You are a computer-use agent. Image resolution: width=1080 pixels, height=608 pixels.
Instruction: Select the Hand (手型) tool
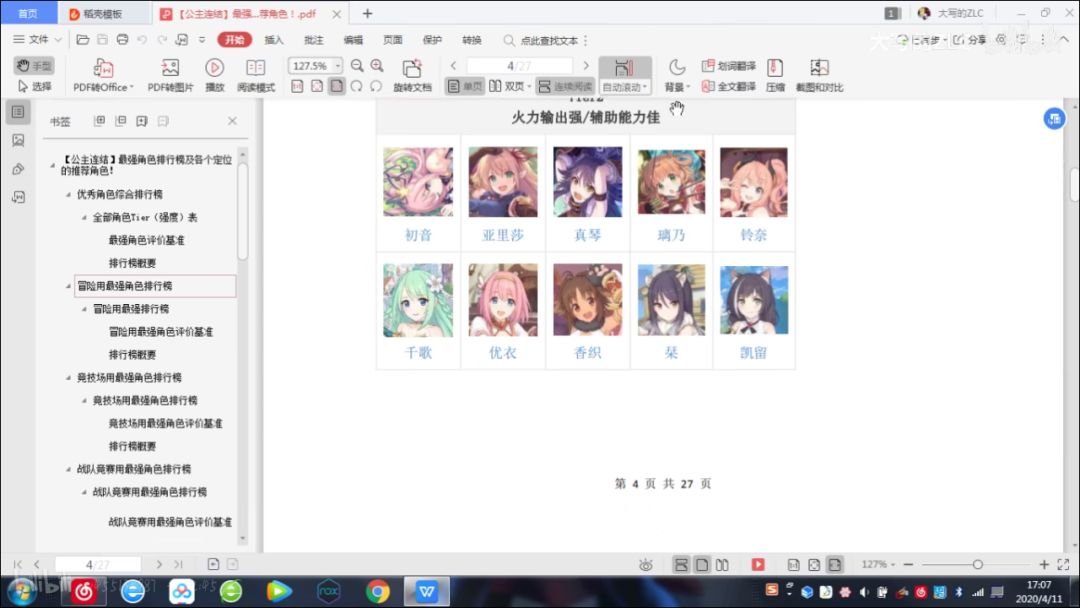(34, 65)
